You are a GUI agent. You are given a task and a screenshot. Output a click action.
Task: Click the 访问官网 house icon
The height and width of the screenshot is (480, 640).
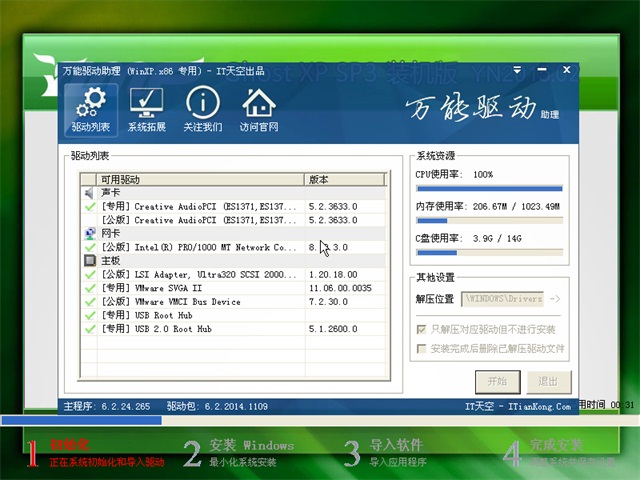click(259, 110)
